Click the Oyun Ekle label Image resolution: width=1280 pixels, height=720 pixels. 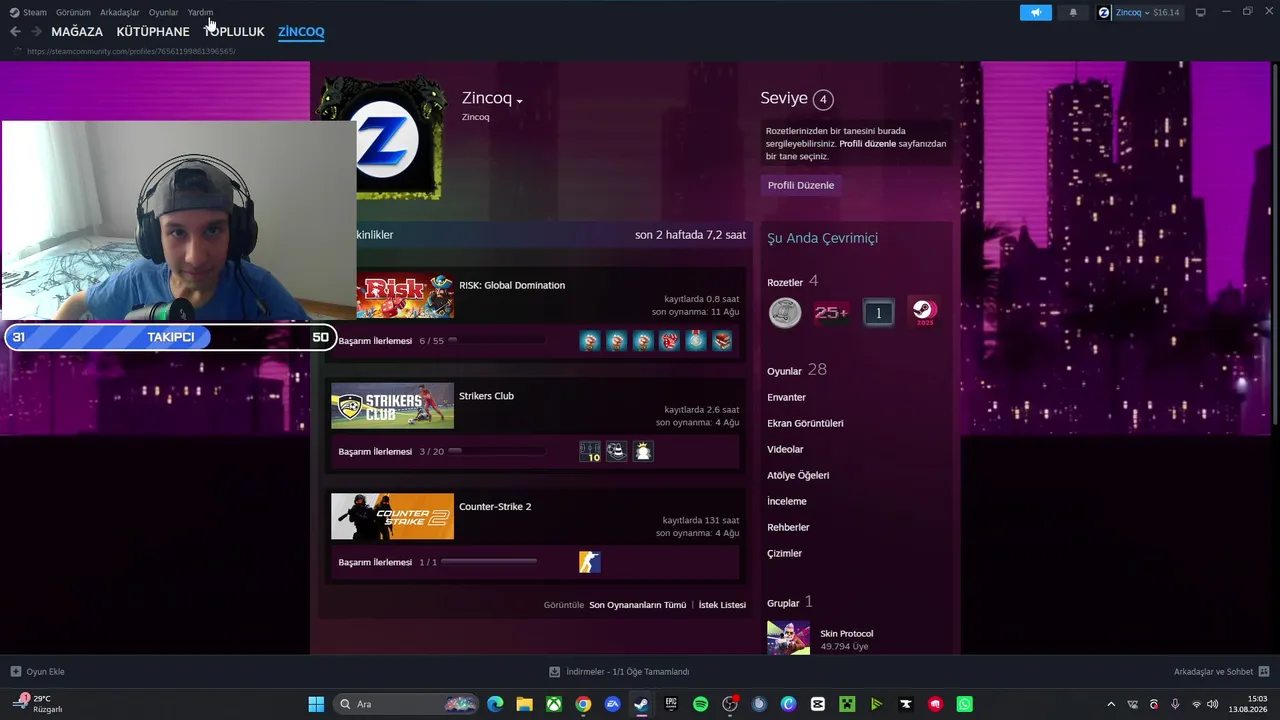pyautogui.click(x=46, y=672)
